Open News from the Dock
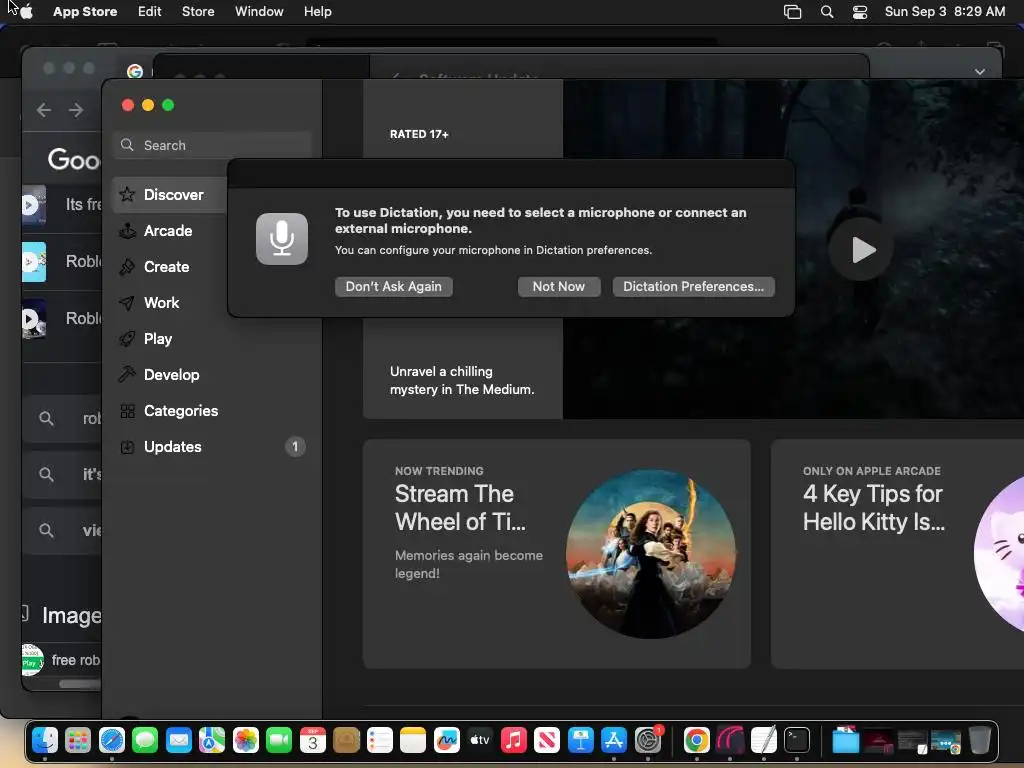The image size is (1024, 768). tap(547, 741)
